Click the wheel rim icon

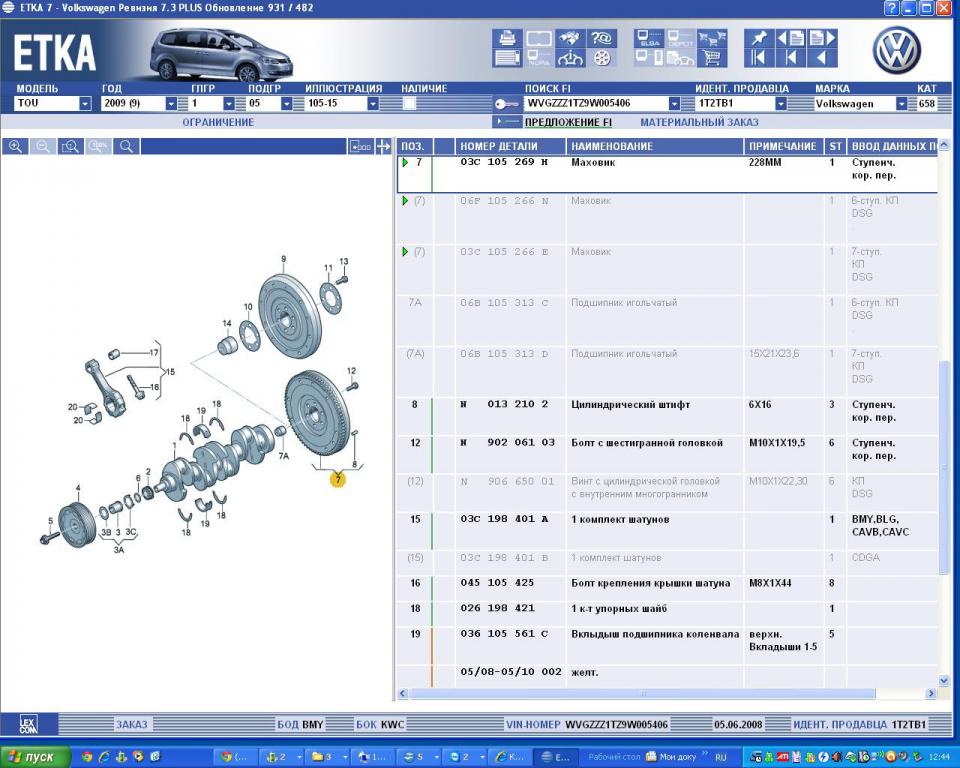[602, 58]
